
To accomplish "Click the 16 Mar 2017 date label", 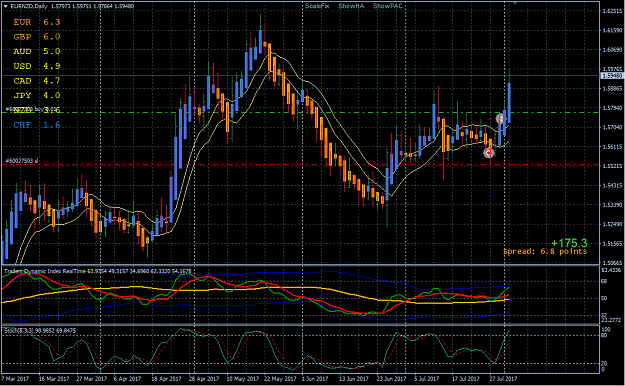I will pyautogui.click(x=54, y=379).
